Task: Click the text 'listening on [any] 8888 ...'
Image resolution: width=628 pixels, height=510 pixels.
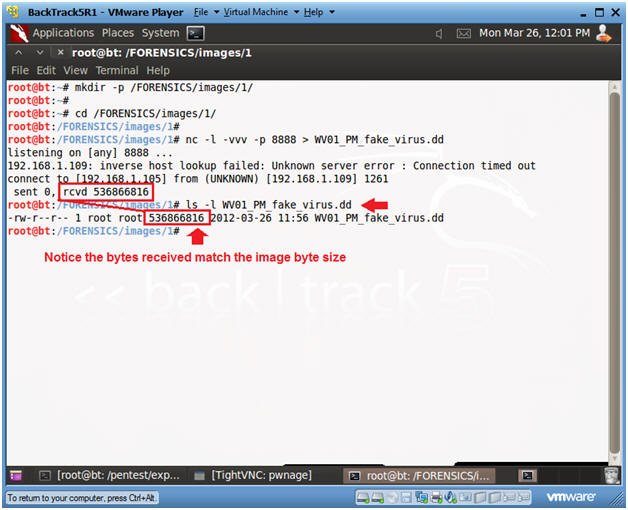Action: point(90,153)
